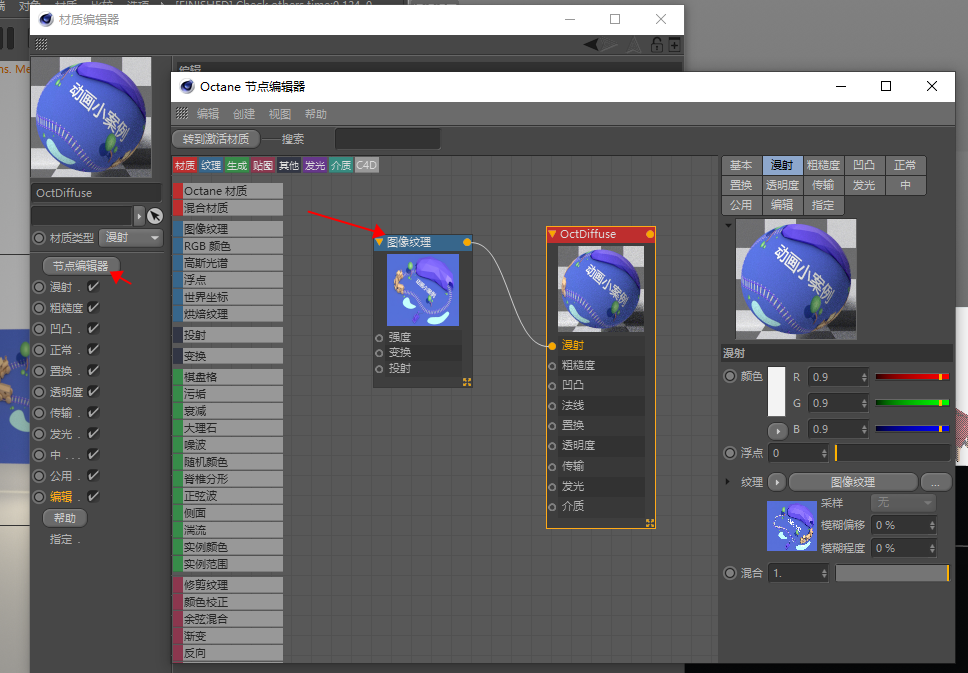Click the grid drag-handle icon in node editor toolbar
This screenshot has height=673, width=968.
point(181,111)
